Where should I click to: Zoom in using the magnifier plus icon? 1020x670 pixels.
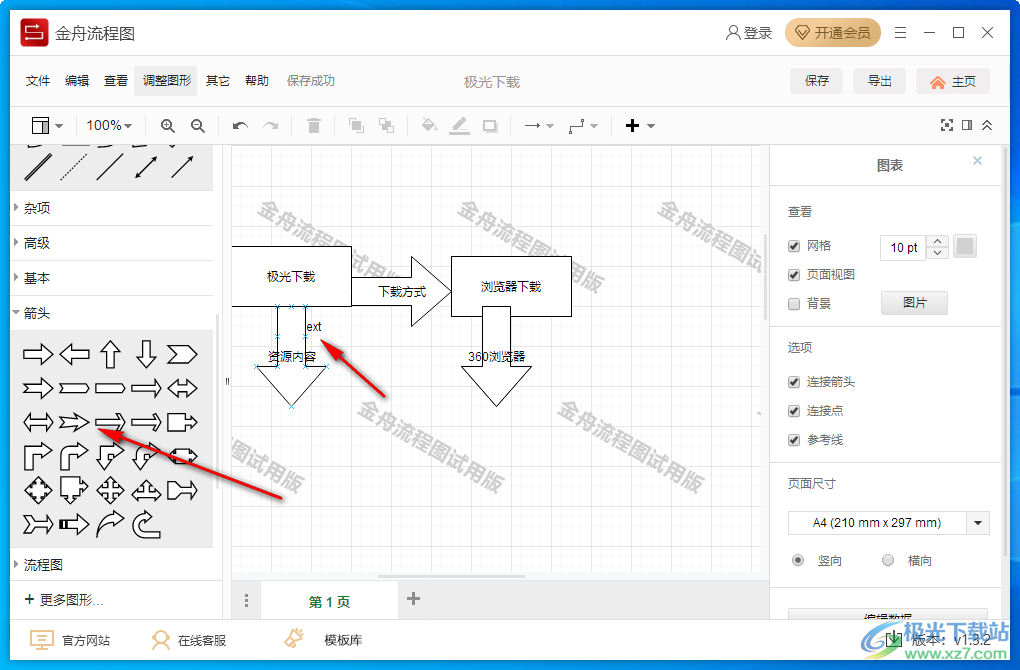(x=168, y=126)
